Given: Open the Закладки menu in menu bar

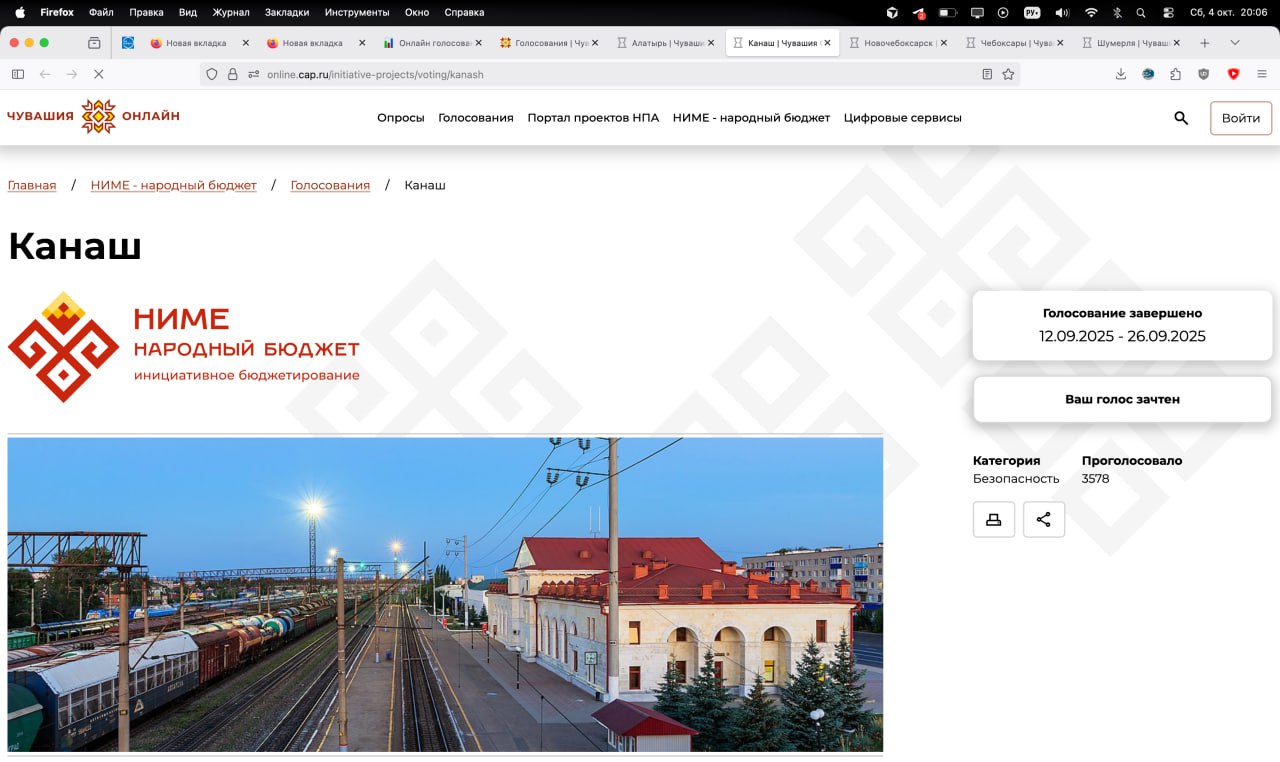Looking at the screenshot, I should [287, 12].
